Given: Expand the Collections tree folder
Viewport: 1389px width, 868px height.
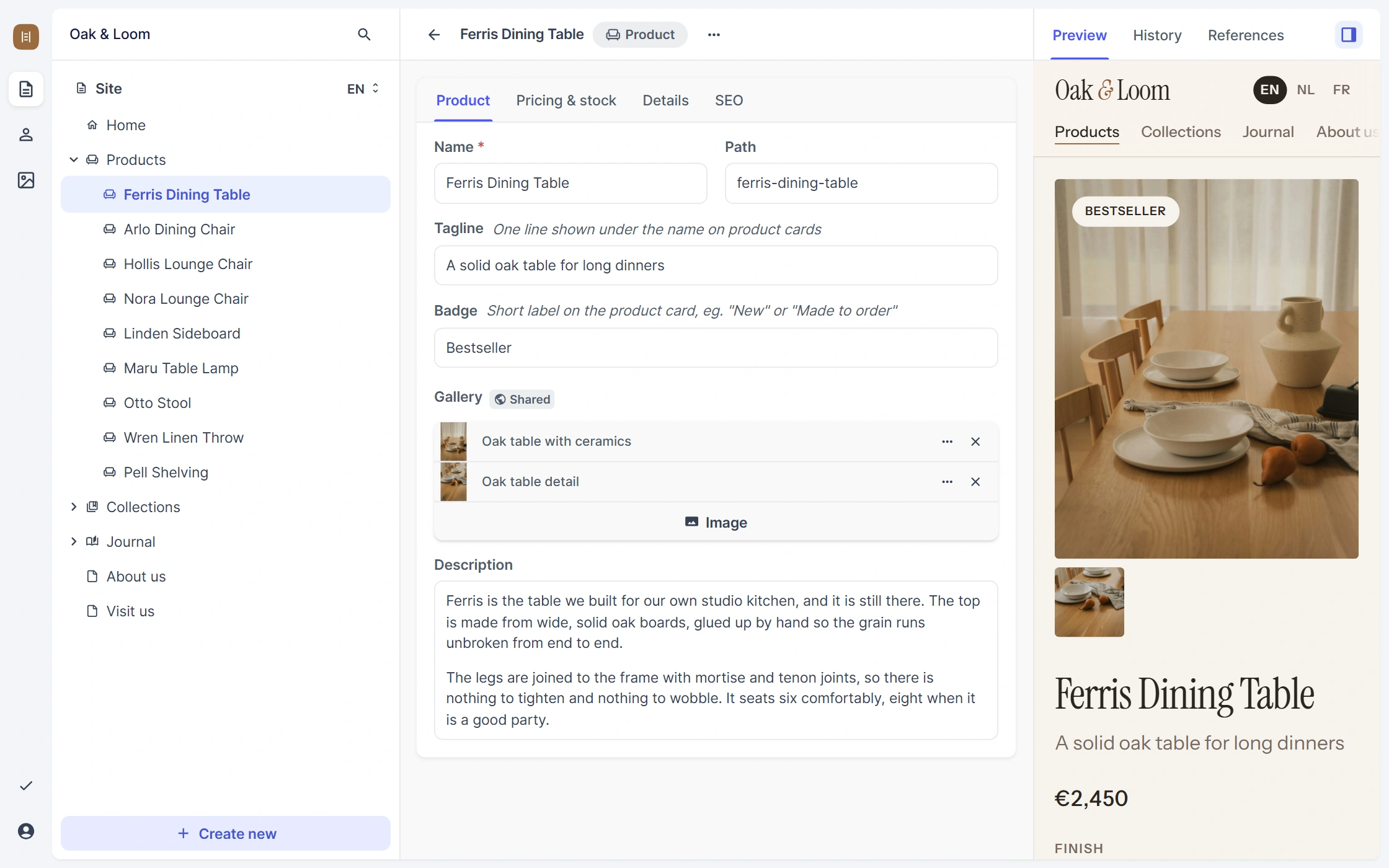Looking at the screenshot, I should (x=74, y=507).
